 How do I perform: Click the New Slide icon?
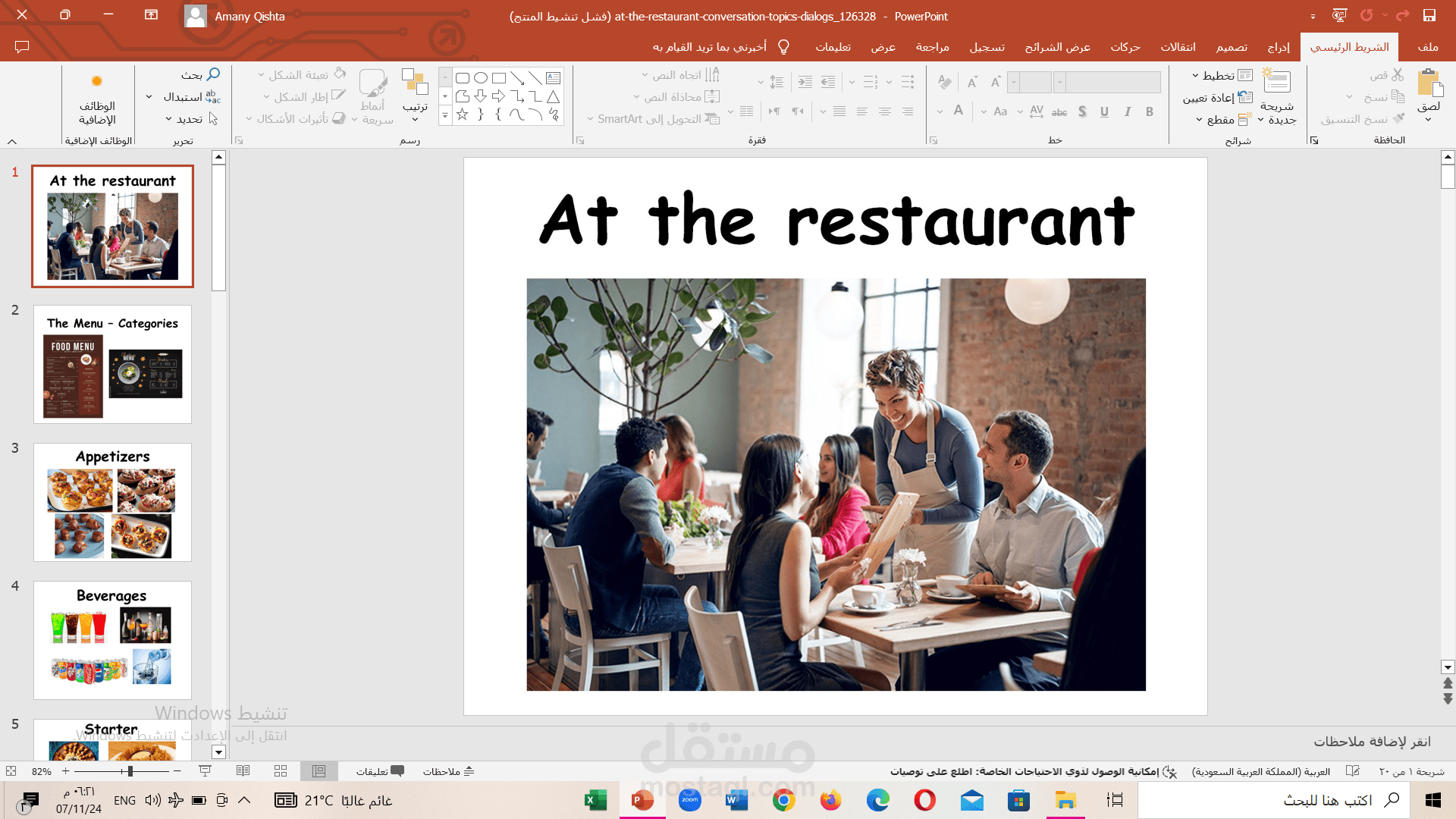click(1277, 82)
